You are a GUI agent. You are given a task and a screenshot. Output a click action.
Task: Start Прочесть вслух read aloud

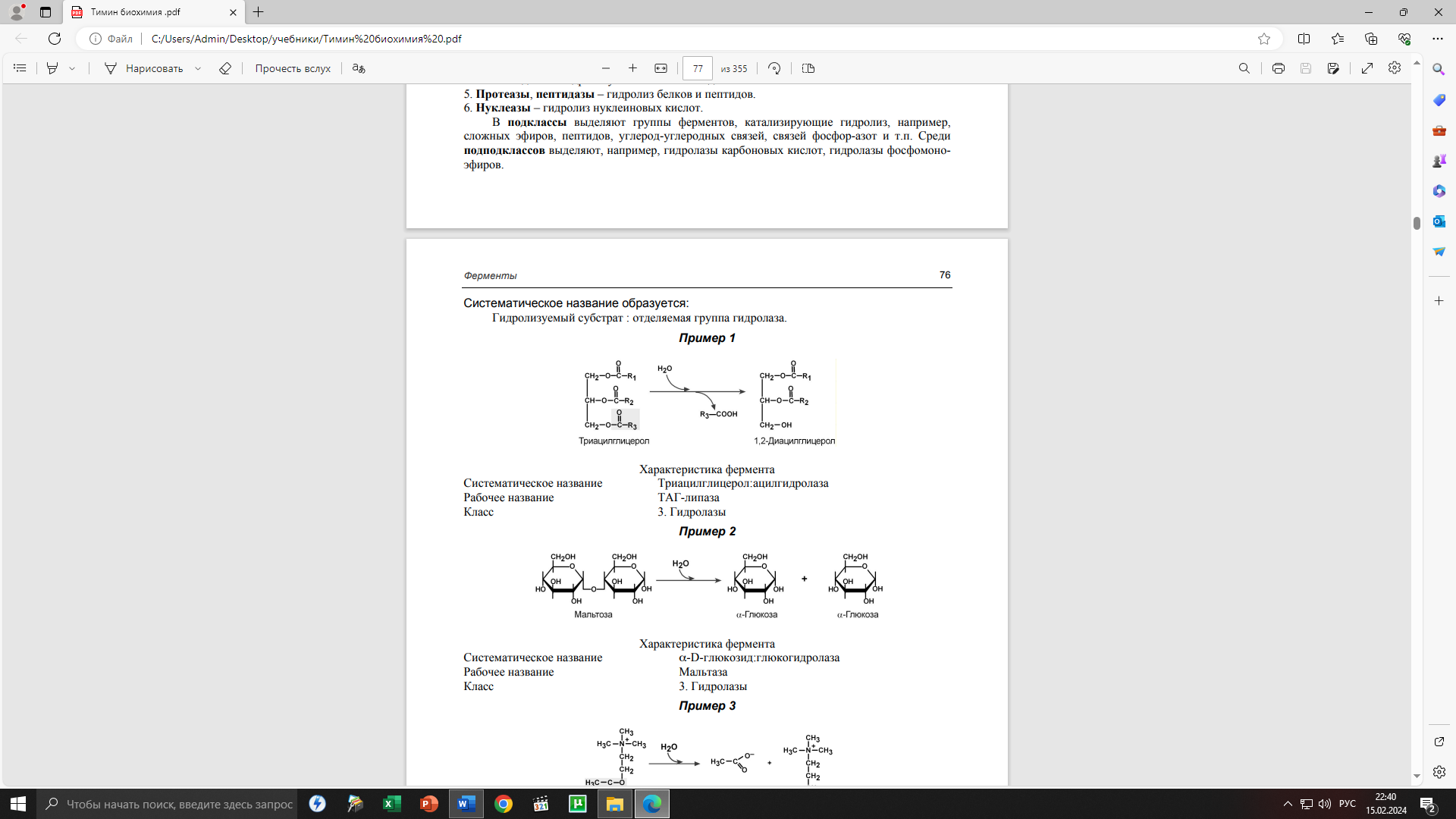(293, 68)
